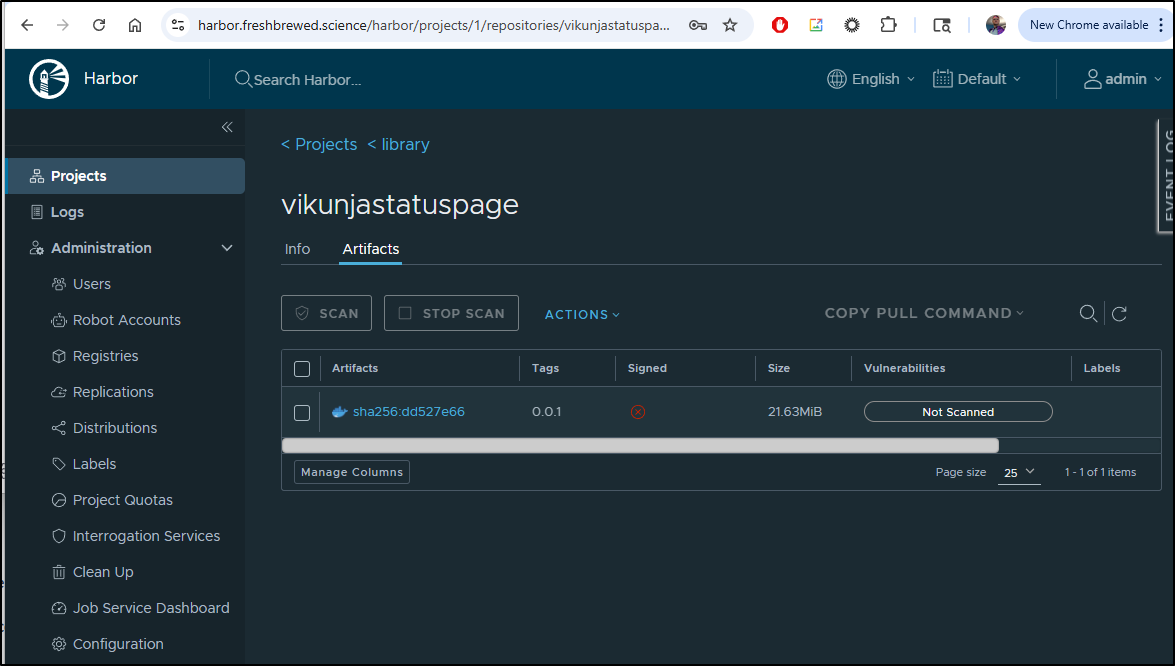
Task: Open the English language dropdown
Action: click(x=871, y=79)
